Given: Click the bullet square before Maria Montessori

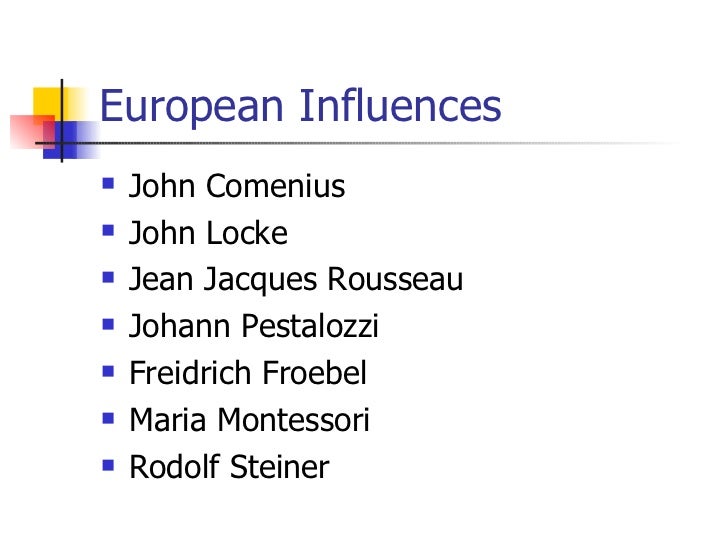Looking at the screenshot, I should click(108, 420).
